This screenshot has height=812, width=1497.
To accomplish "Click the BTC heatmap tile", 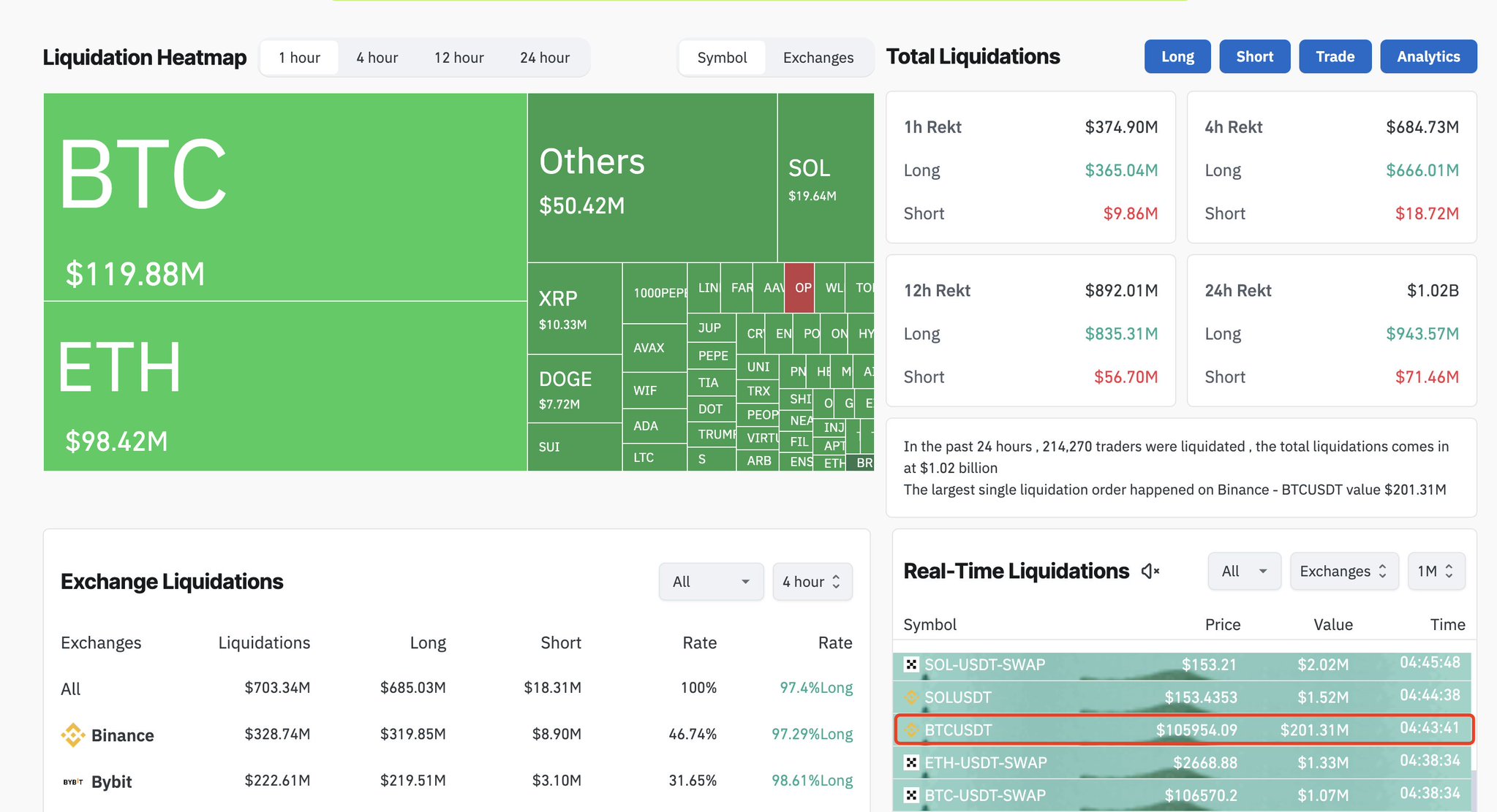I will (285, 197).
